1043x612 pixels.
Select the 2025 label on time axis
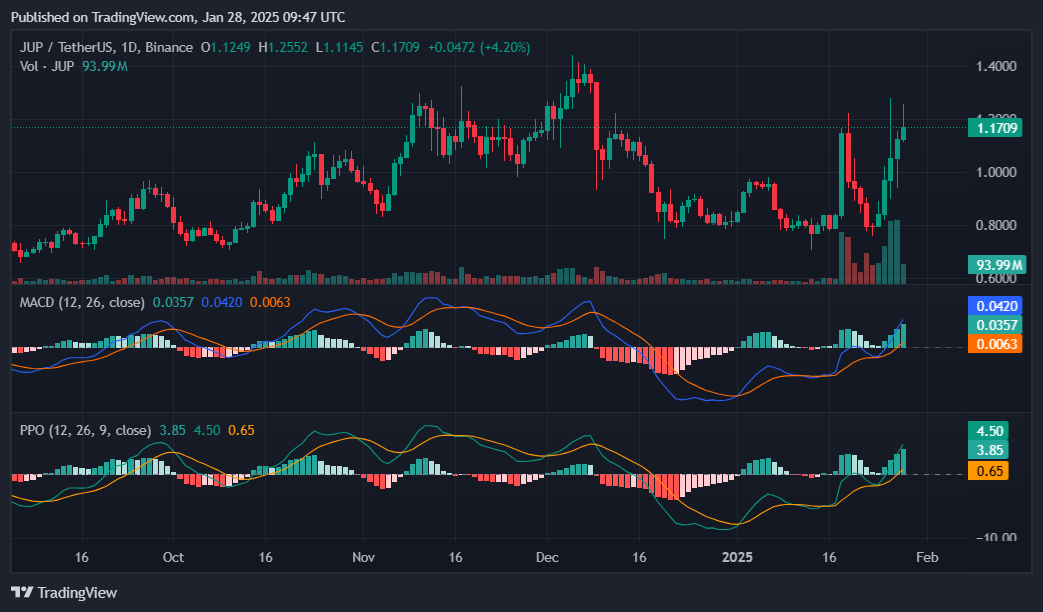(x=739, y=557)
